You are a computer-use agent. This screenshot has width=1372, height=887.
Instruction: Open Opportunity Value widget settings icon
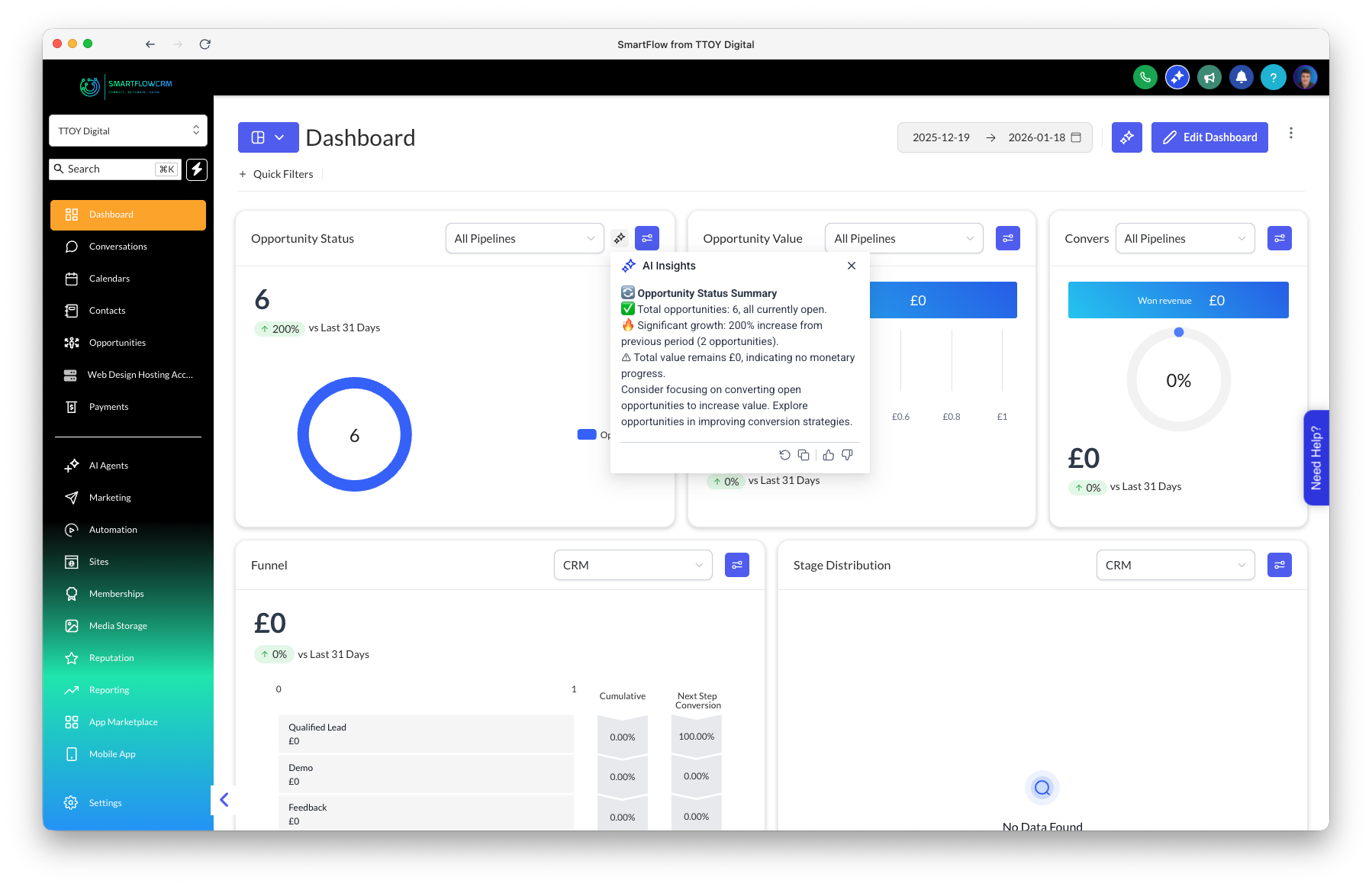click(1007, 238)
